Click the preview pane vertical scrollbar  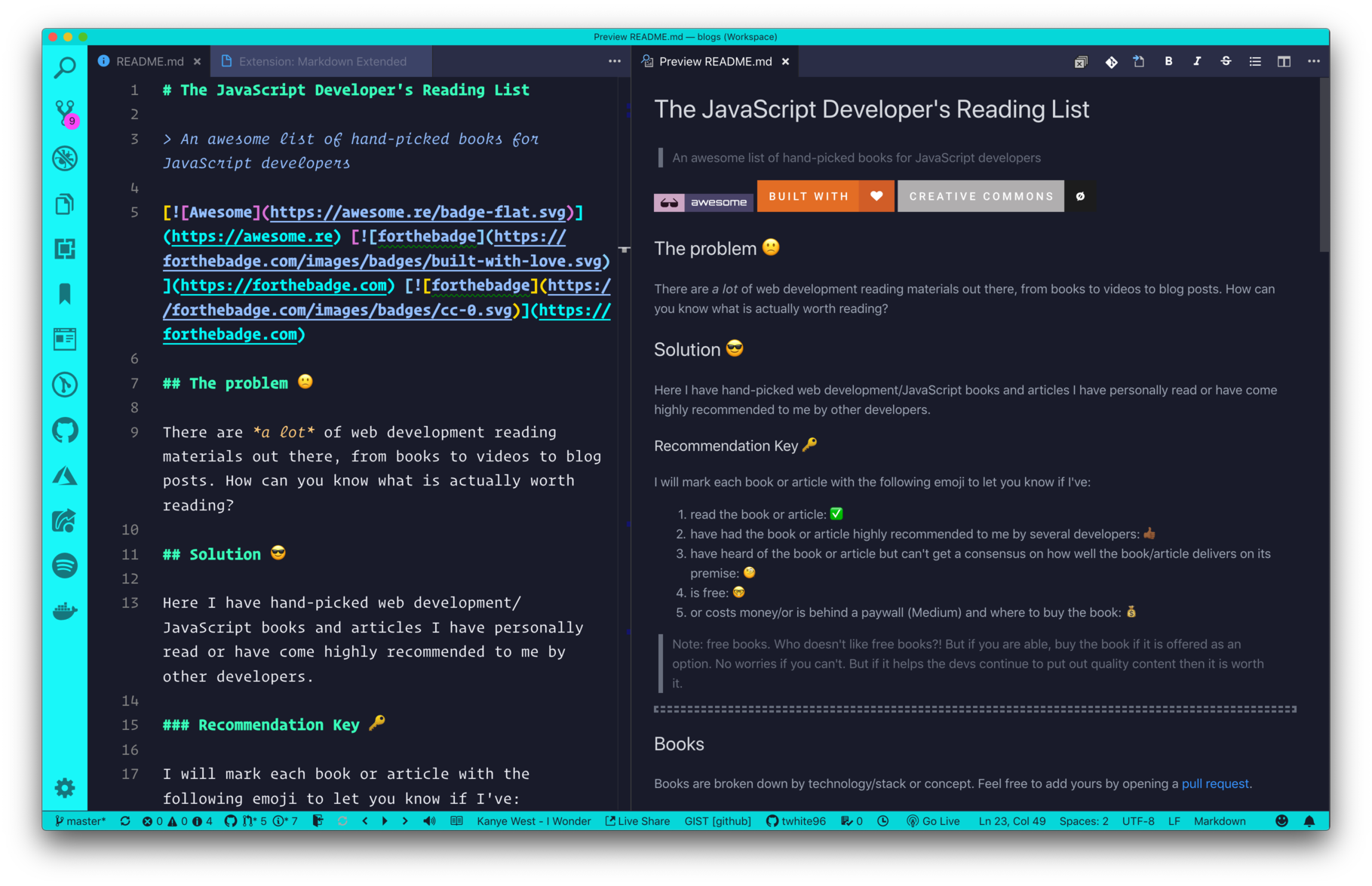pos(1324,166)
